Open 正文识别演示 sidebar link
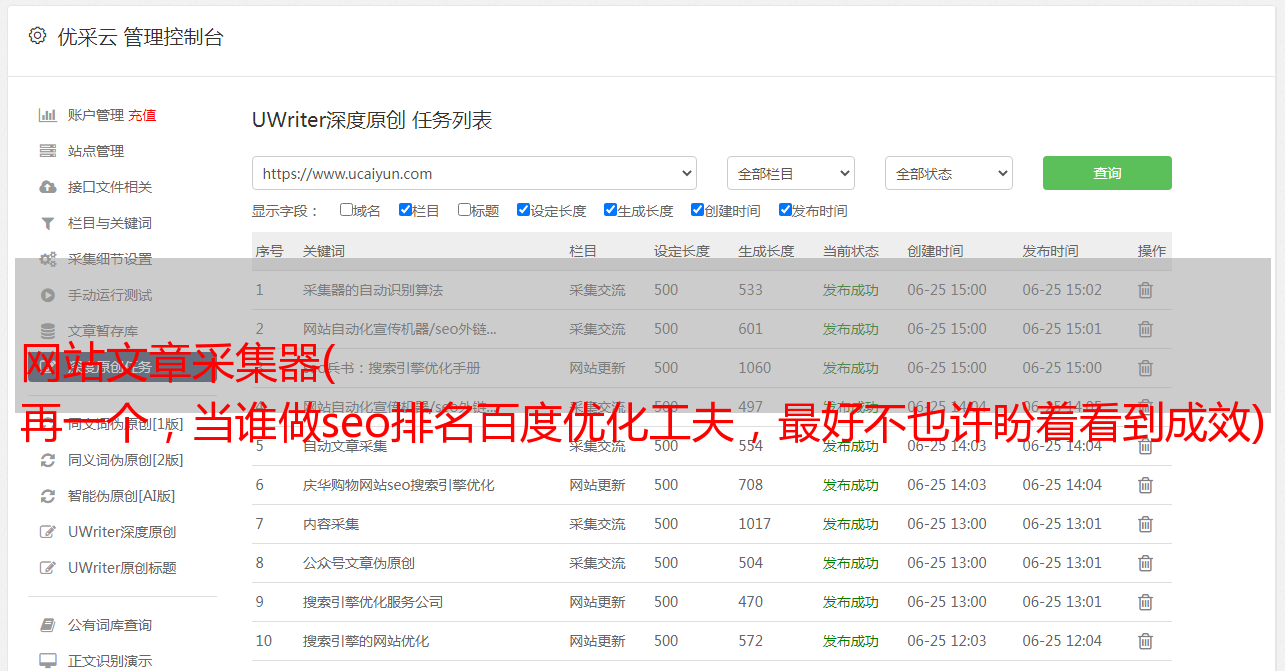Screen dimensions: 1285x671 click(110, 661)
